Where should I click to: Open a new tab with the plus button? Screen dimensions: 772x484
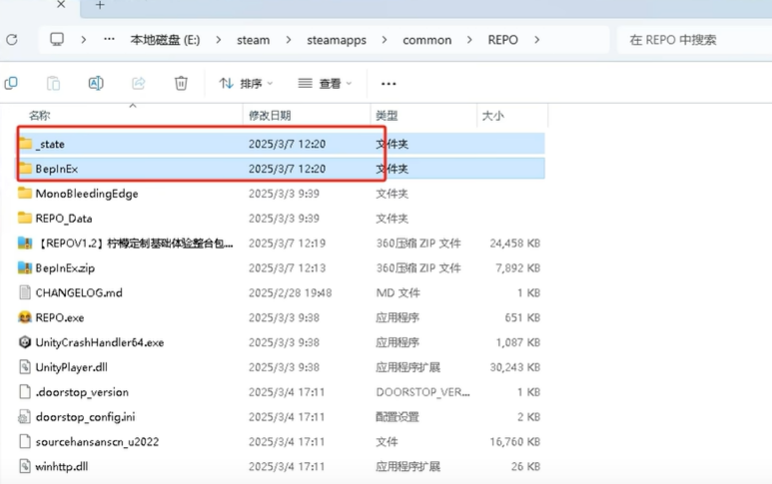(99, 6)
